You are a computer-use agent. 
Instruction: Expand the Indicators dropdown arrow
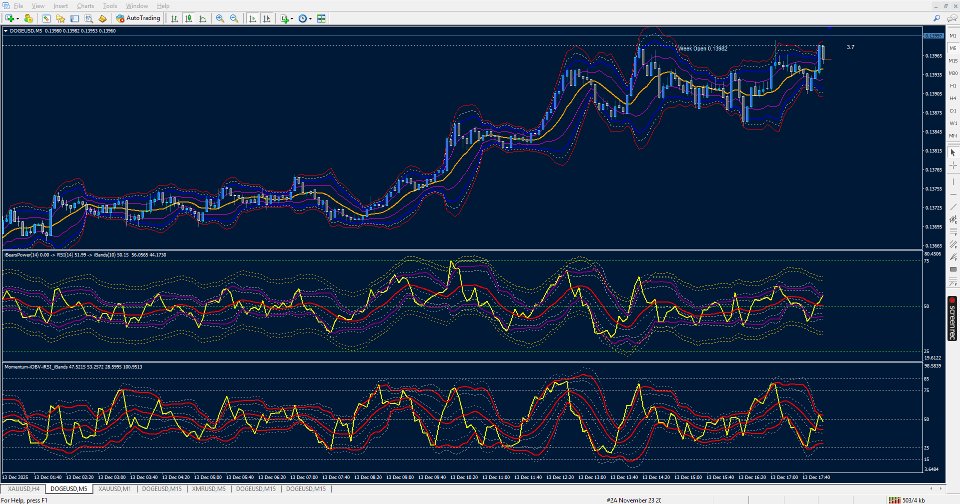pos(292,19)
